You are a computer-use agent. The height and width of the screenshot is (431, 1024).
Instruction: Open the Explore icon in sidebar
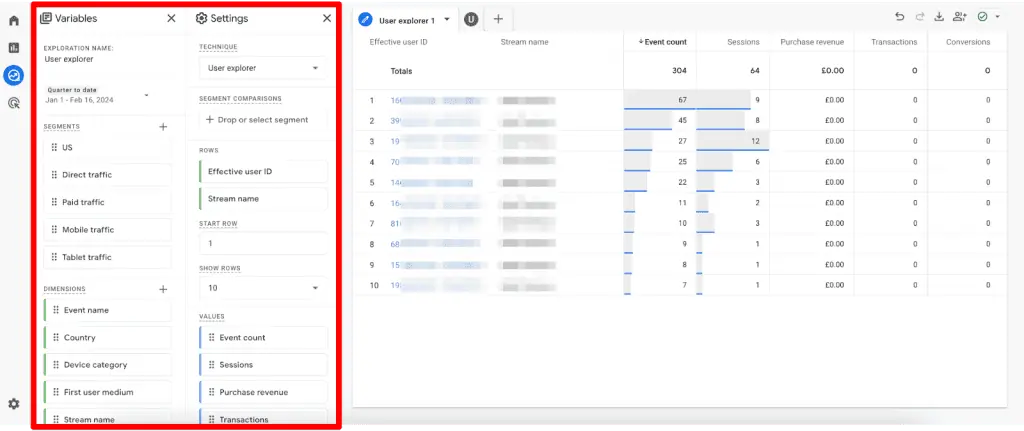pos(14,75)
